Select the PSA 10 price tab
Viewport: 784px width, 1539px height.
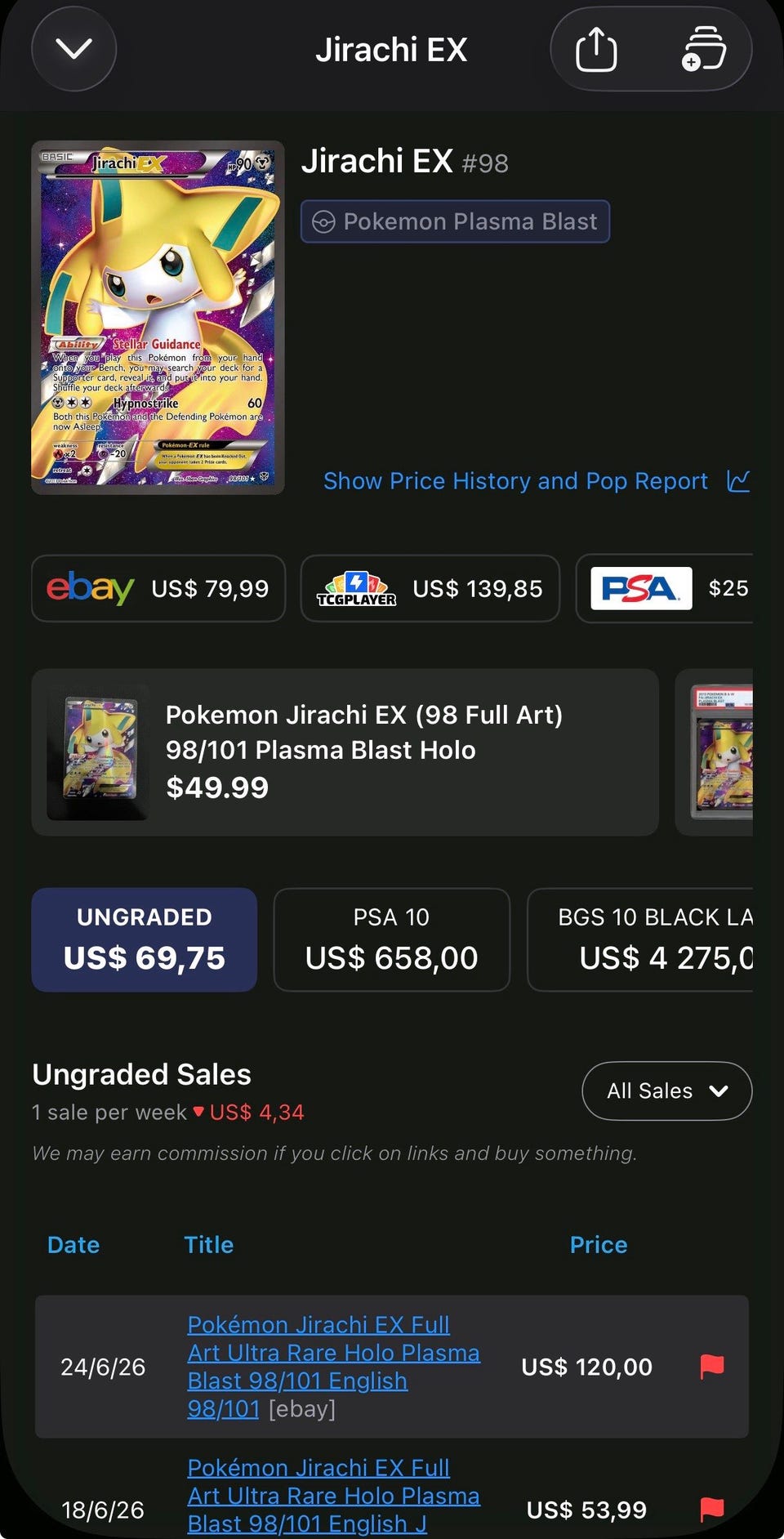coord(392,939)
